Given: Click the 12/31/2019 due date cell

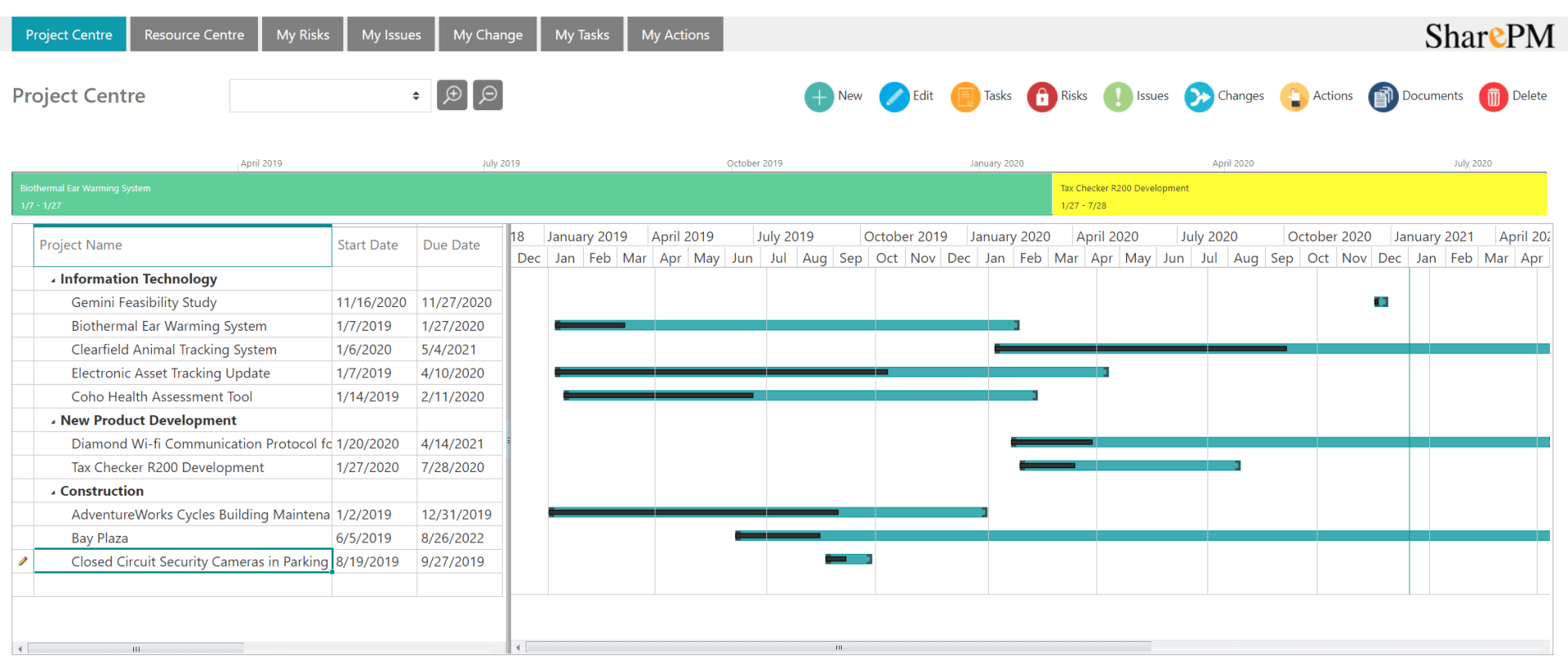Looking at the screenshot, I should [459, 515].
